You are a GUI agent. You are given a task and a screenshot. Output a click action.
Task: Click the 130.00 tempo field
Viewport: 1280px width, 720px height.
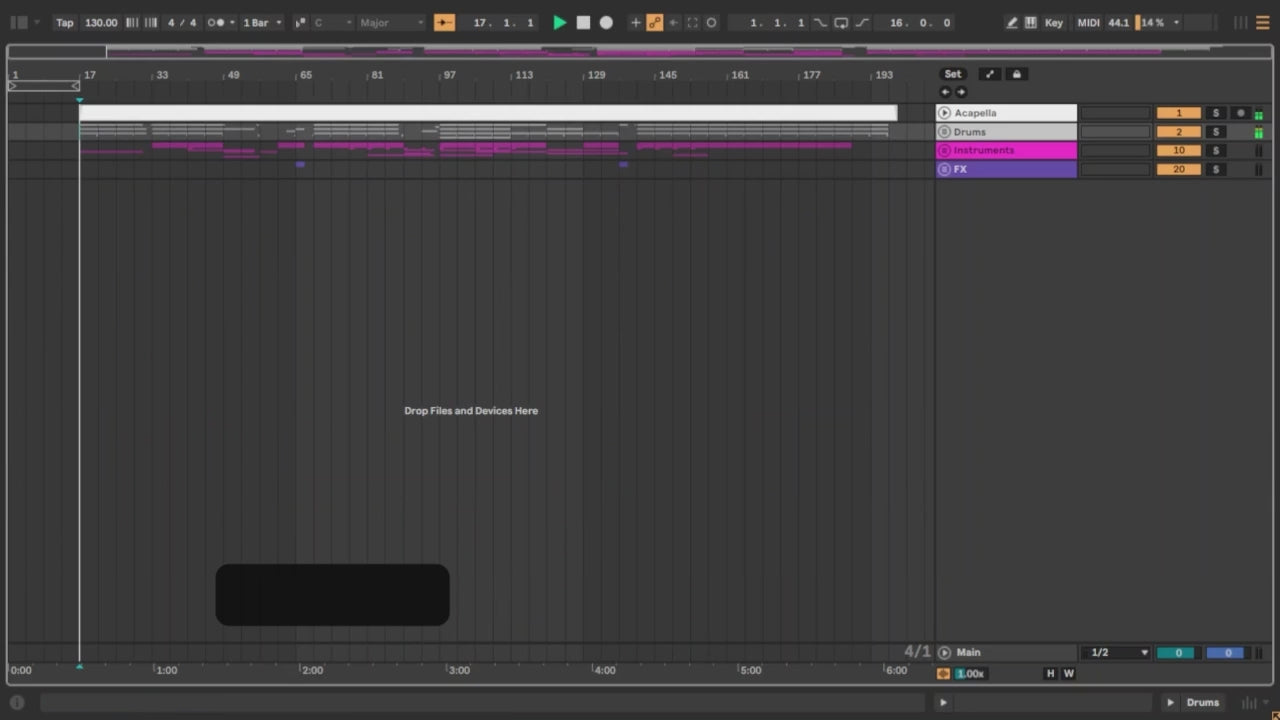point(101,22)
